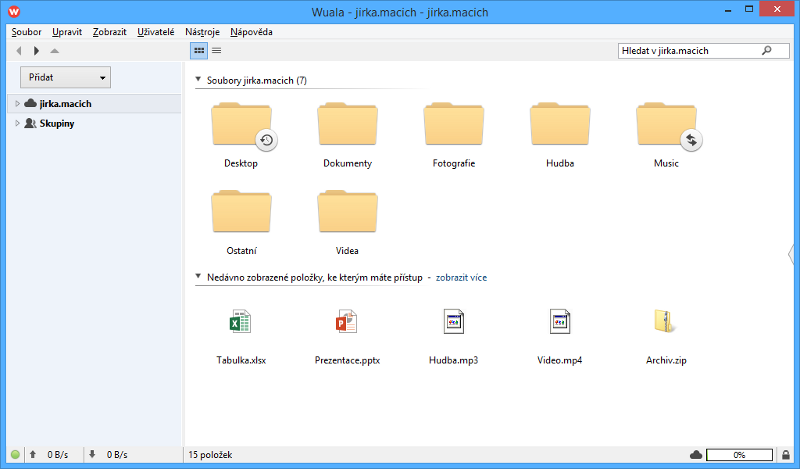Expand the jirka.macich tree node

(17, 103)
